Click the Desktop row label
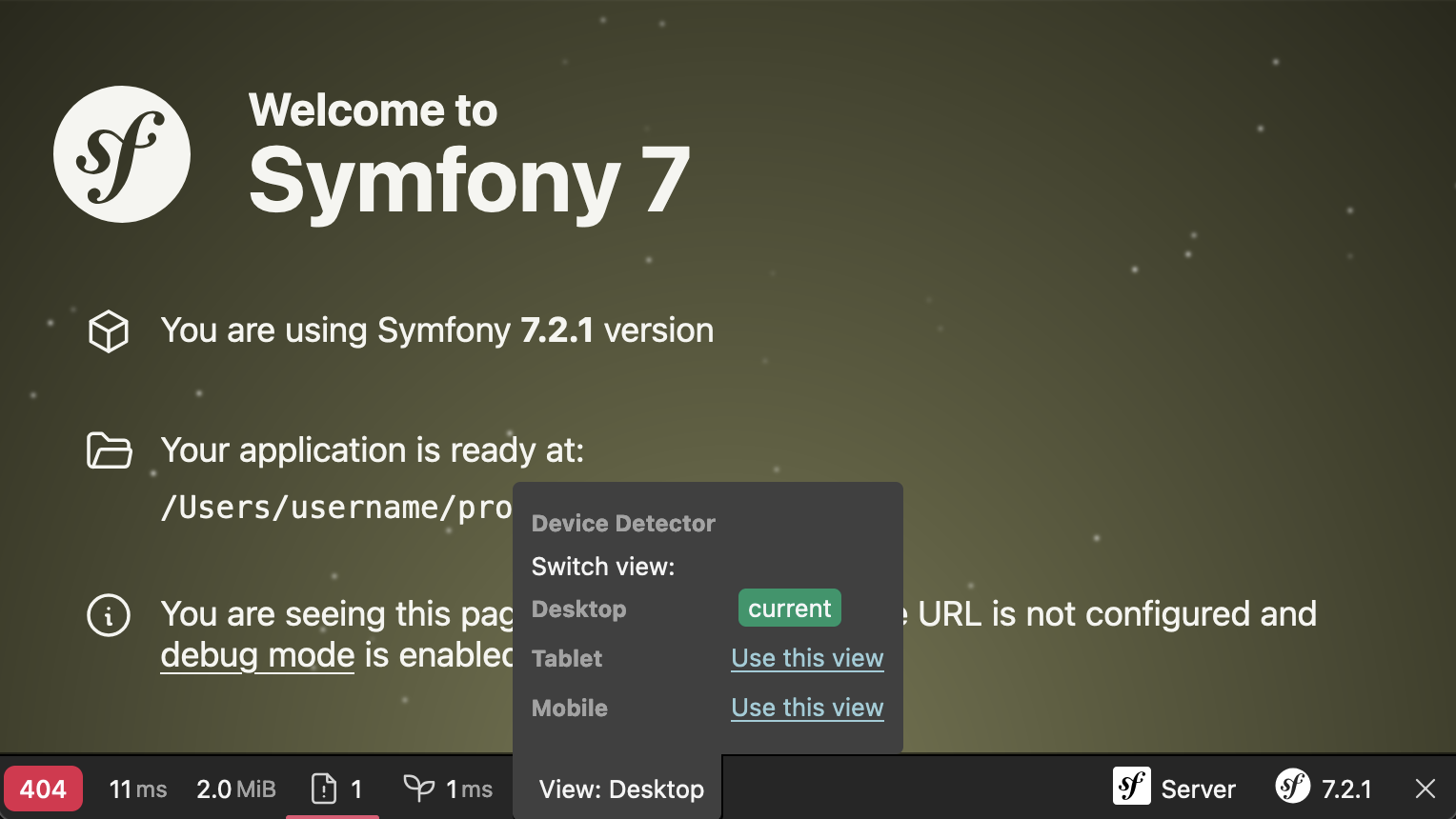This screenshot has height=819, width=1456. click(x=579, y=609)
